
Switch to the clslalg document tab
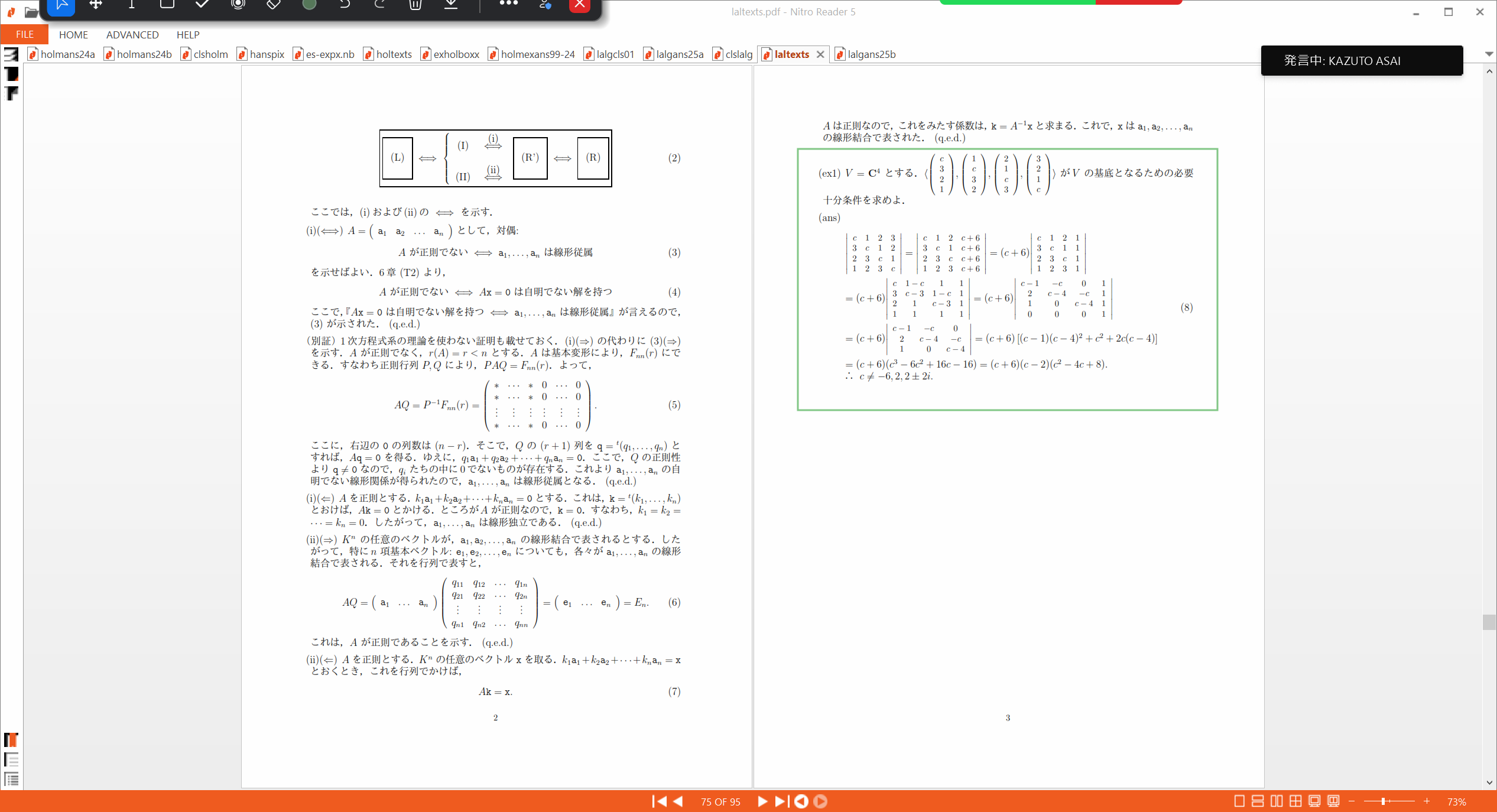click(x=733, y=54)
